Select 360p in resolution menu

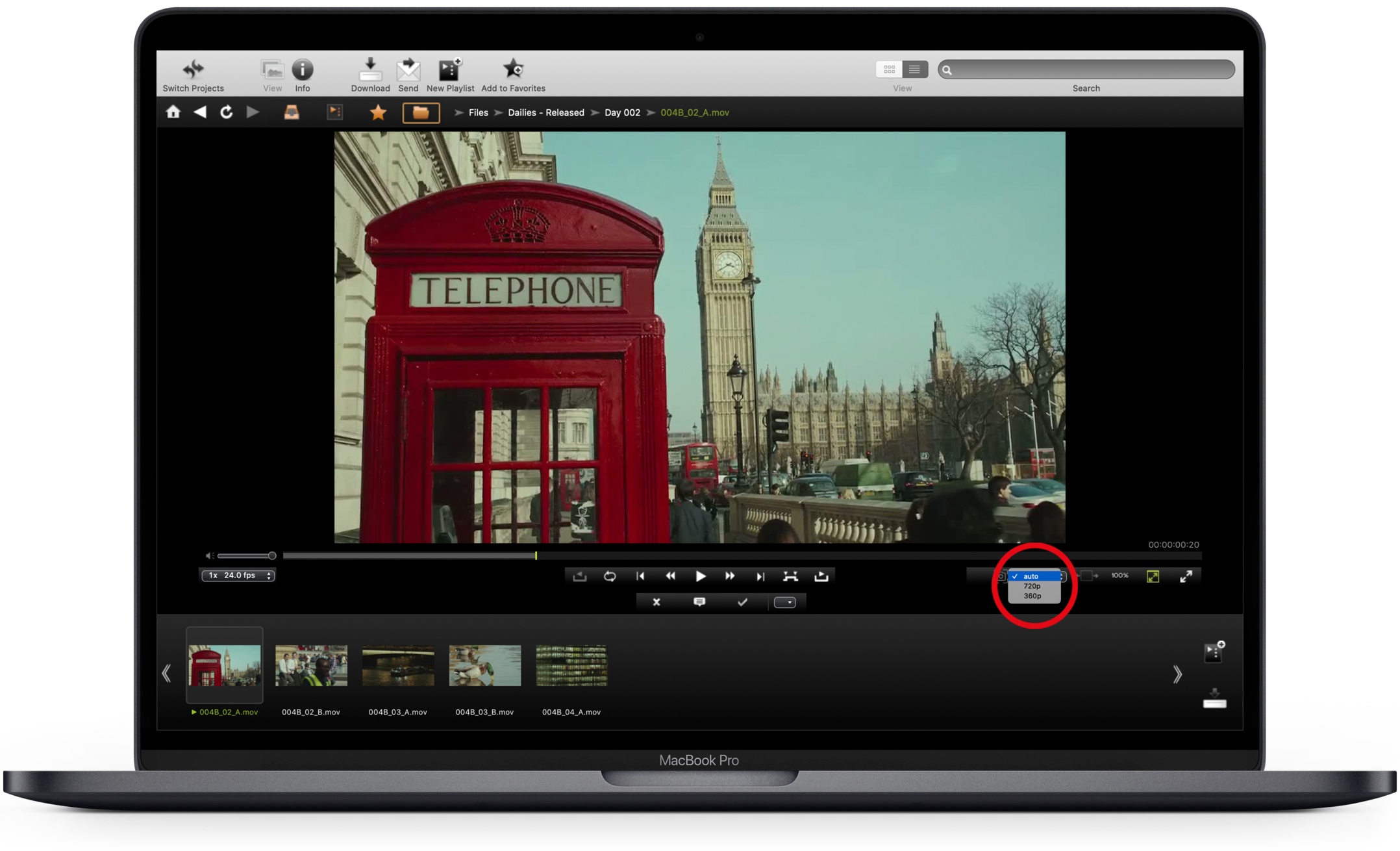click(x=1032, y=596)
